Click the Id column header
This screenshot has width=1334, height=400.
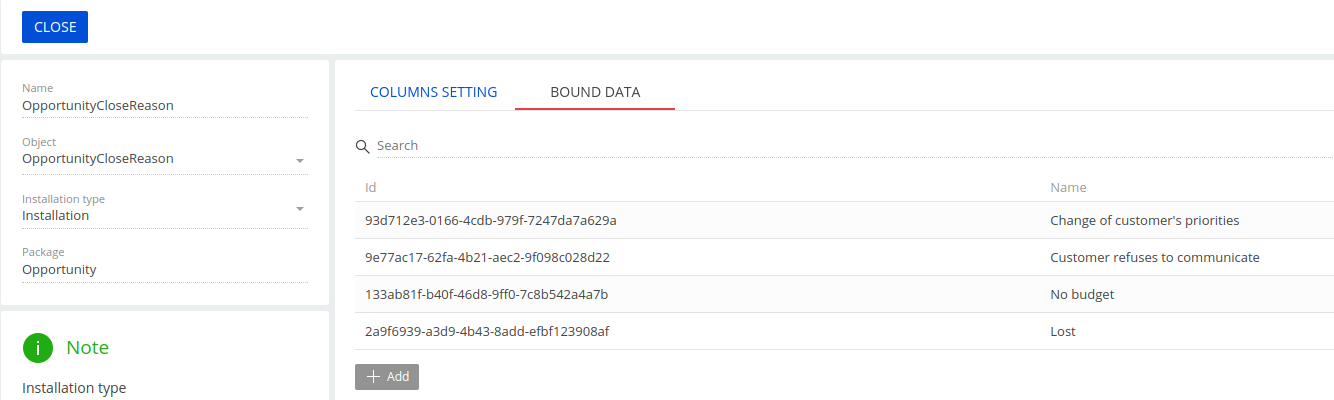click(x=370, y=187)
